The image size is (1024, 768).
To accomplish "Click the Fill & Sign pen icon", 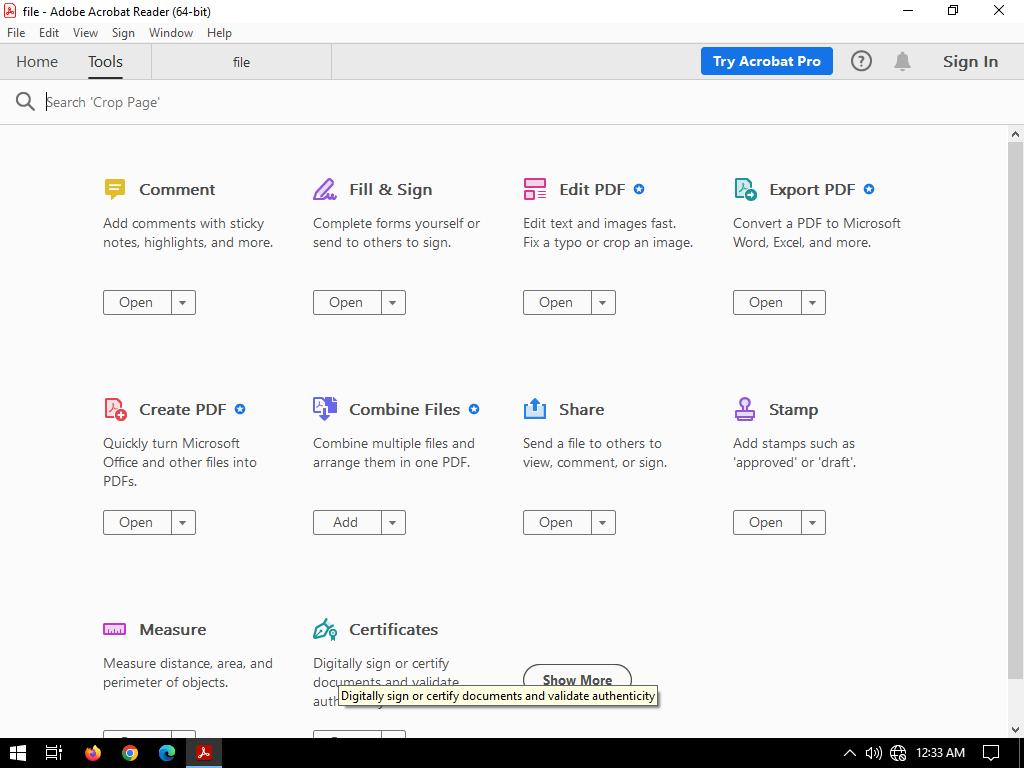I will click(x=325, y=189).
